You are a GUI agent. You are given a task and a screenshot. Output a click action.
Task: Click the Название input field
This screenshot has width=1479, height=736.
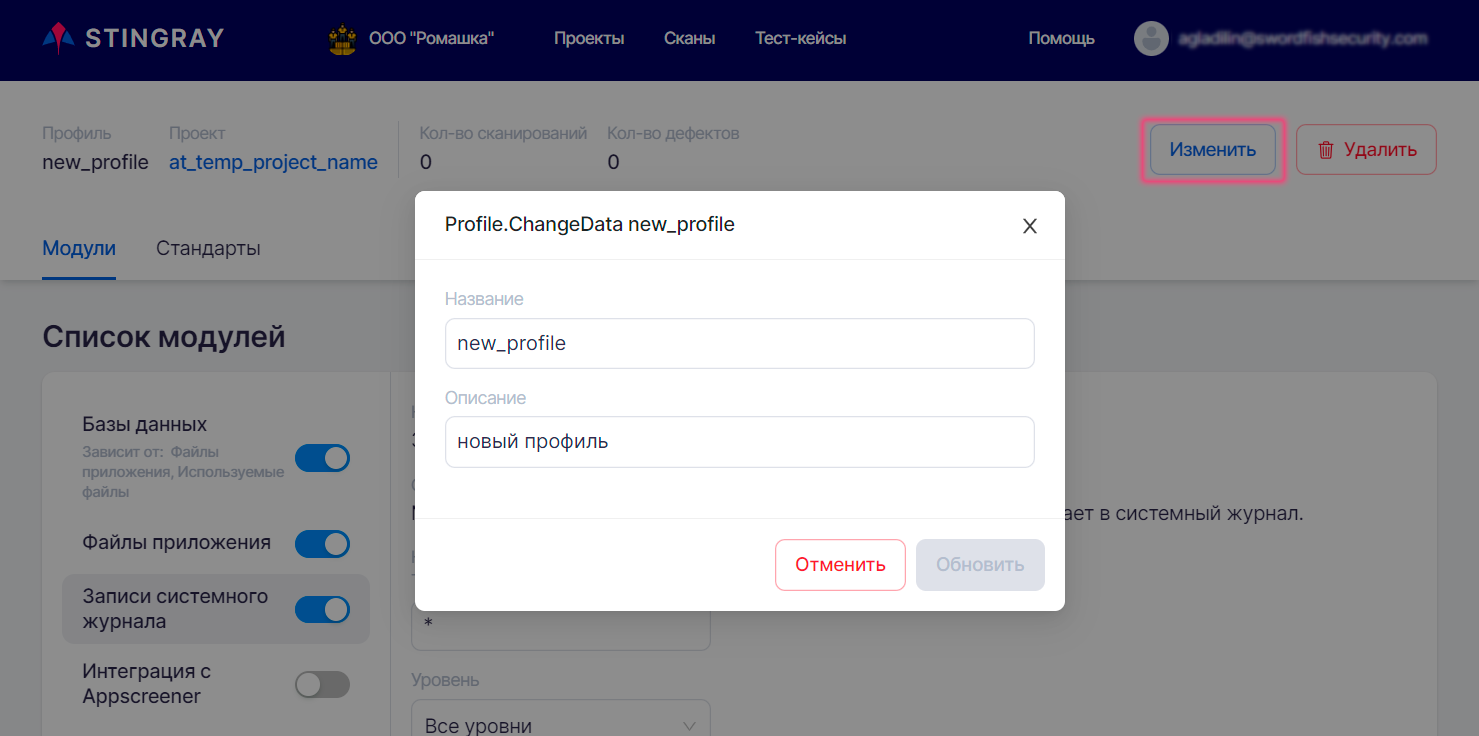(740, 343)
